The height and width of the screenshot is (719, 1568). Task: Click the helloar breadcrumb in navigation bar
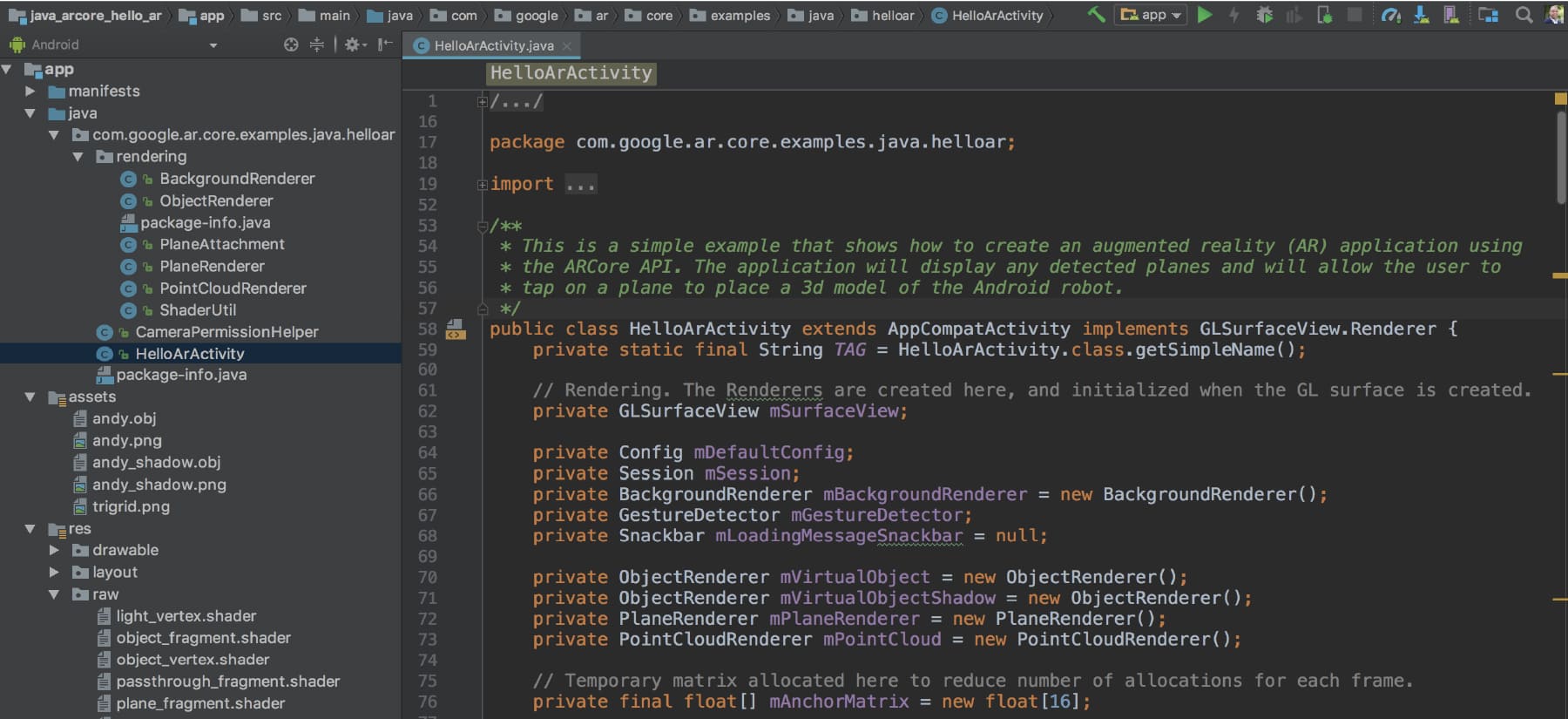click(x=892, y=16)
